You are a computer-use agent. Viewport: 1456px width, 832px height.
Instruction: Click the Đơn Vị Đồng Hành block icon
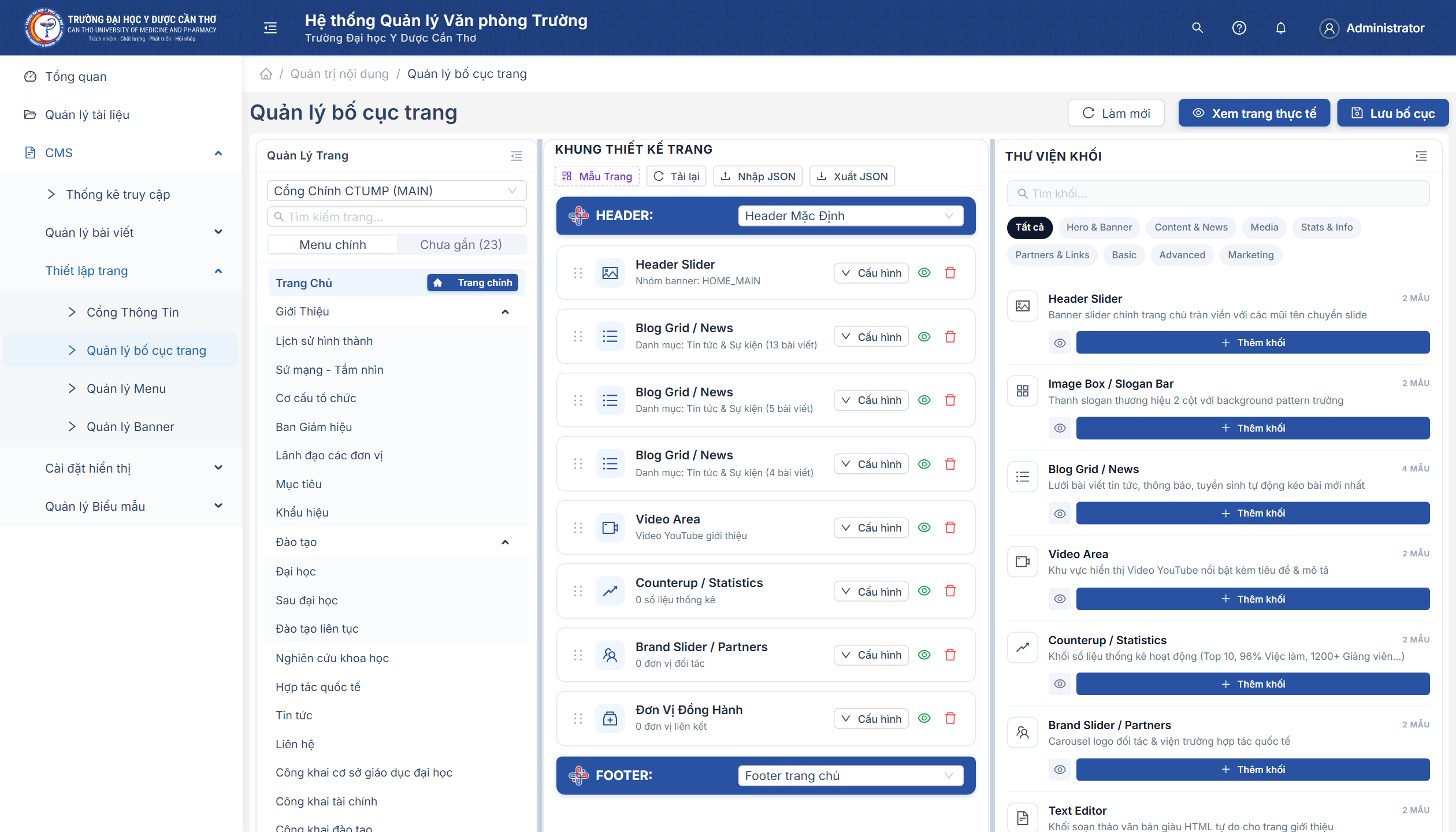click(610, 718)
